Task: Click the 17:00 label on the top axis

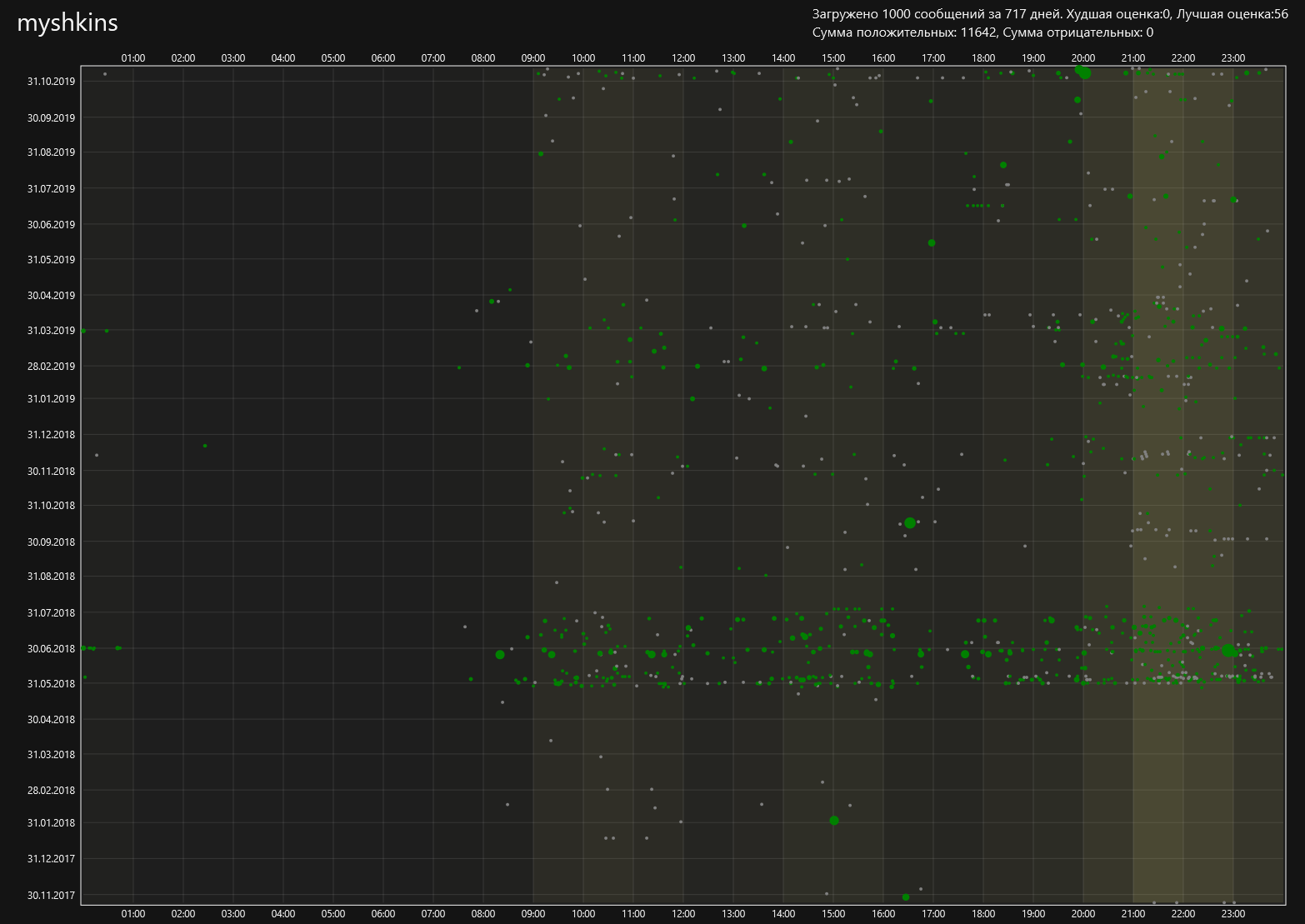Action: [933, 57]
